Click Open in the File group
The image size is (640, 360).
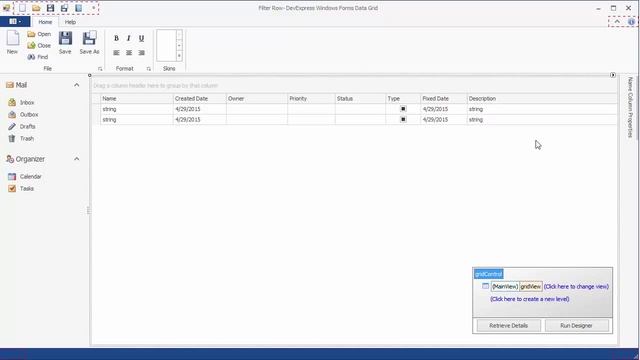point(39,34)
